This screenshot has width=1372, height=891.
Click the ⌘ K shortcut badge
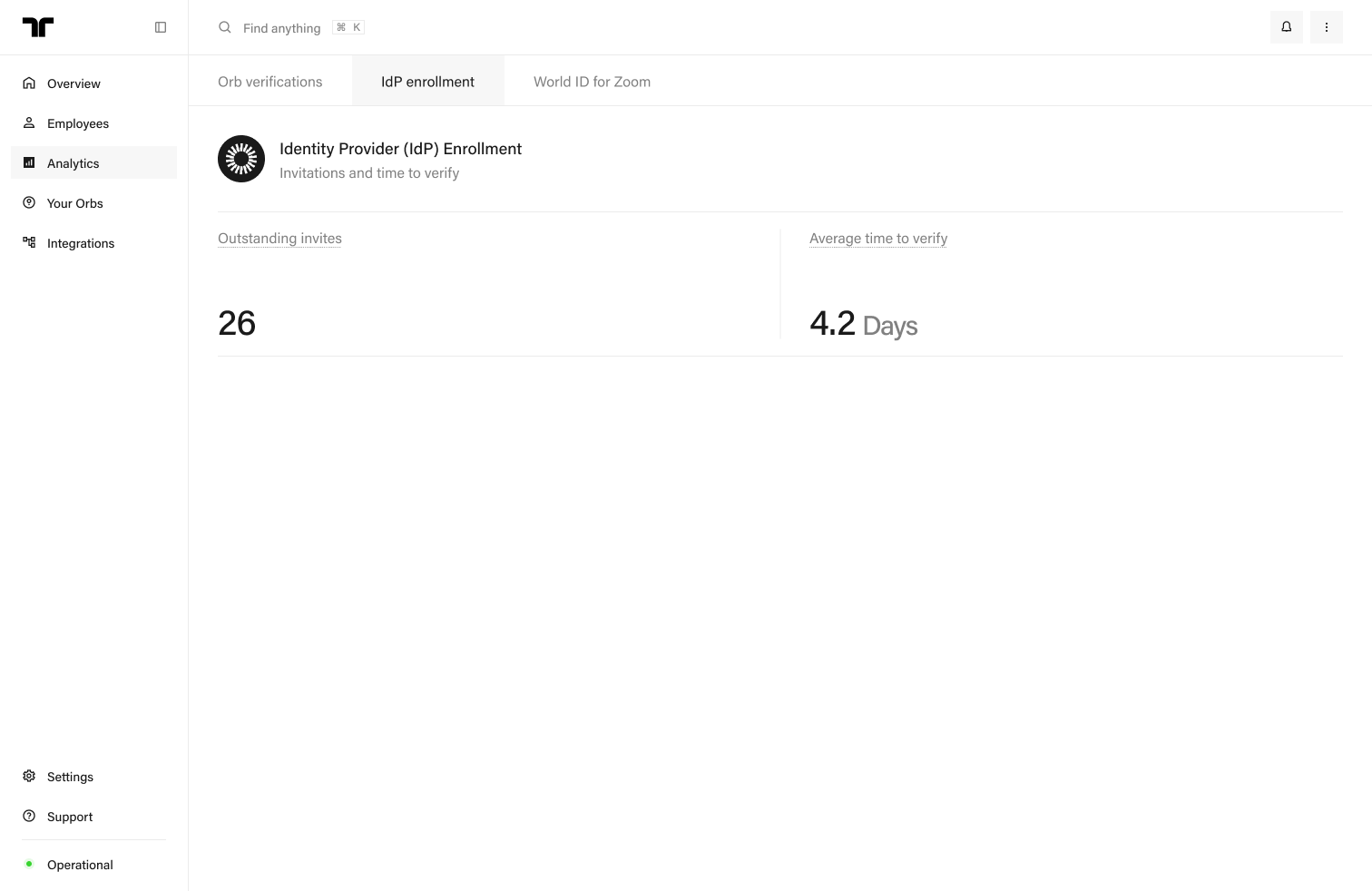pos(348,27)
